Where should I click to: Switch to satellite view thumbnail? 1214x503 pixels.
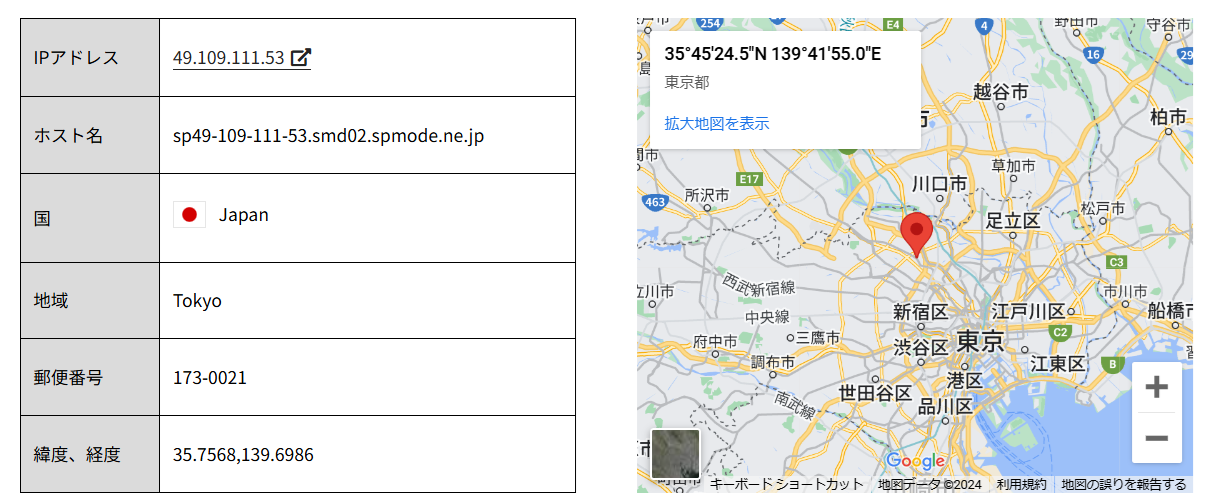point(676,454)
